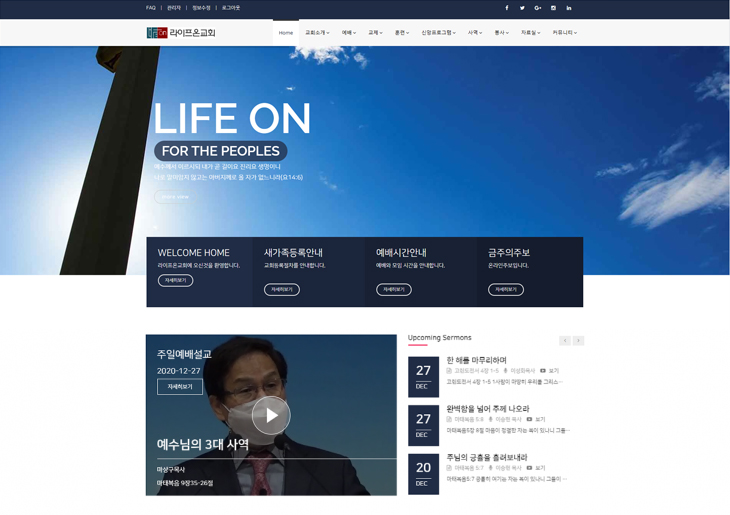This screenshot has height=515, width=730.
Task: Open the Twitter social icon
Action: point(522,8)
